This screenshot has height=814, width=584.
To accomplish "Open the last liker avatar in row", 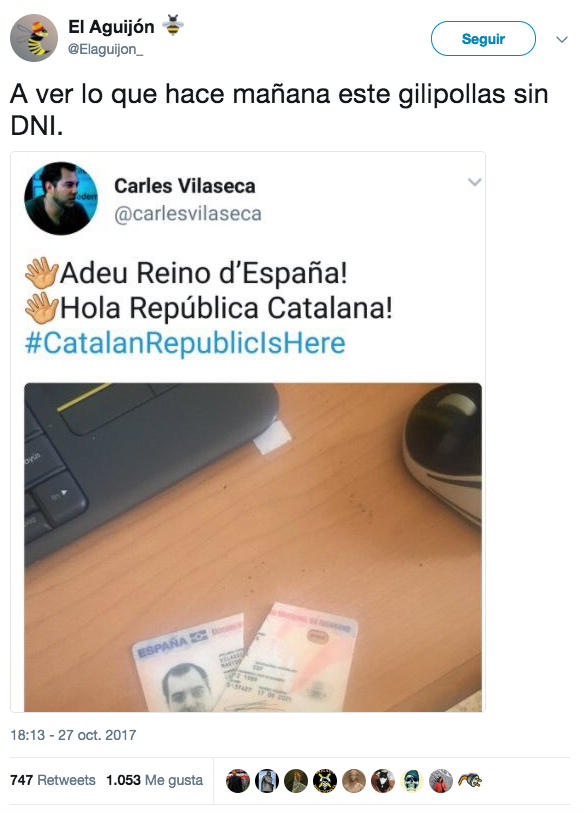I will pos(470,781).
